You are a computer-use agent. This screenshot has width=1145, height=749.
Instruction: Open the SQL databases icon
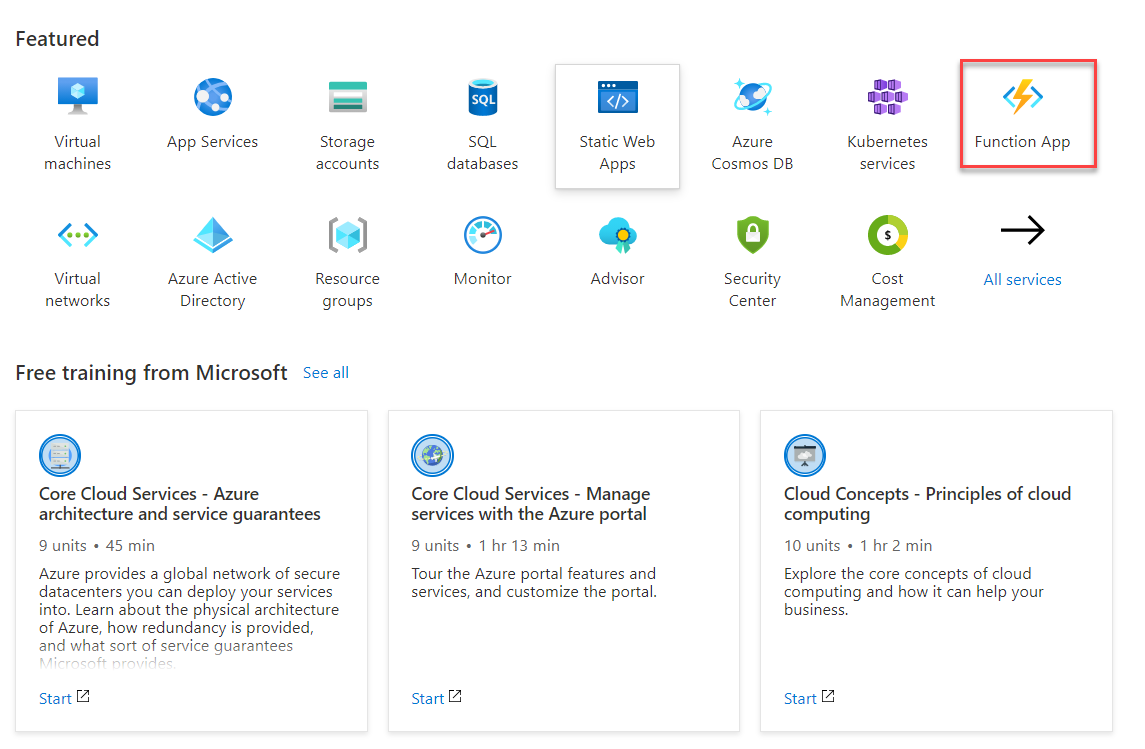point(483,96)
